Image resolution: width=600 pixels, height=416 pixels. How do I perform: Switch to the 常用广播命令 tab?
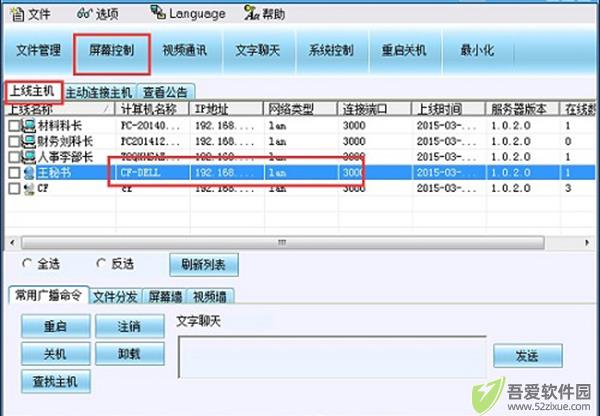[x=49, y=295]
